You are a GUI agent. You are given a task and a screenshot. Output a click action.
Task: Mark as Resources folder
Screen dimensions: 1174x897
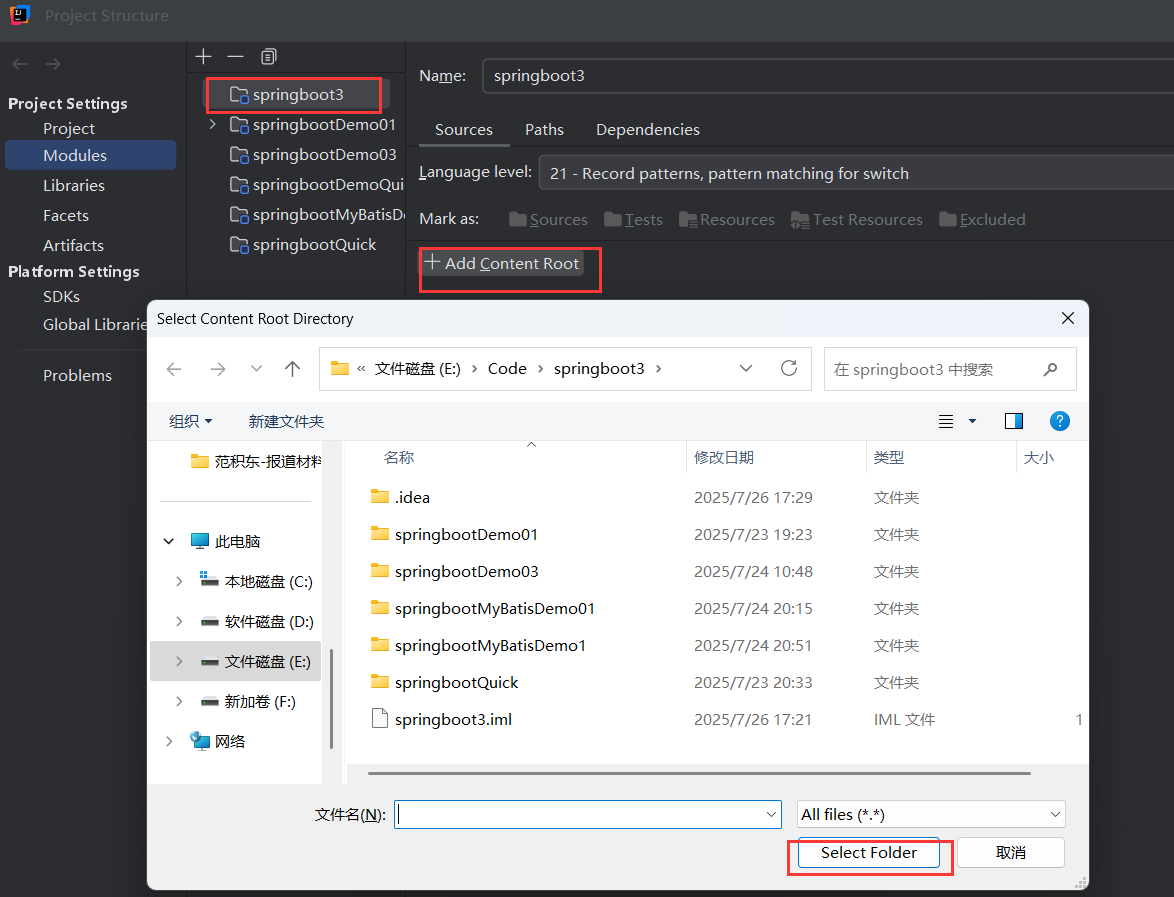[x=726, y=219]
